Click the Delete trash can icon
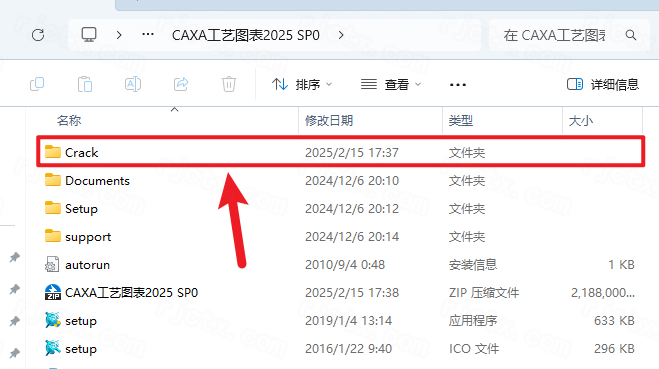Viewport: 659px width, 369px height. 229,84
